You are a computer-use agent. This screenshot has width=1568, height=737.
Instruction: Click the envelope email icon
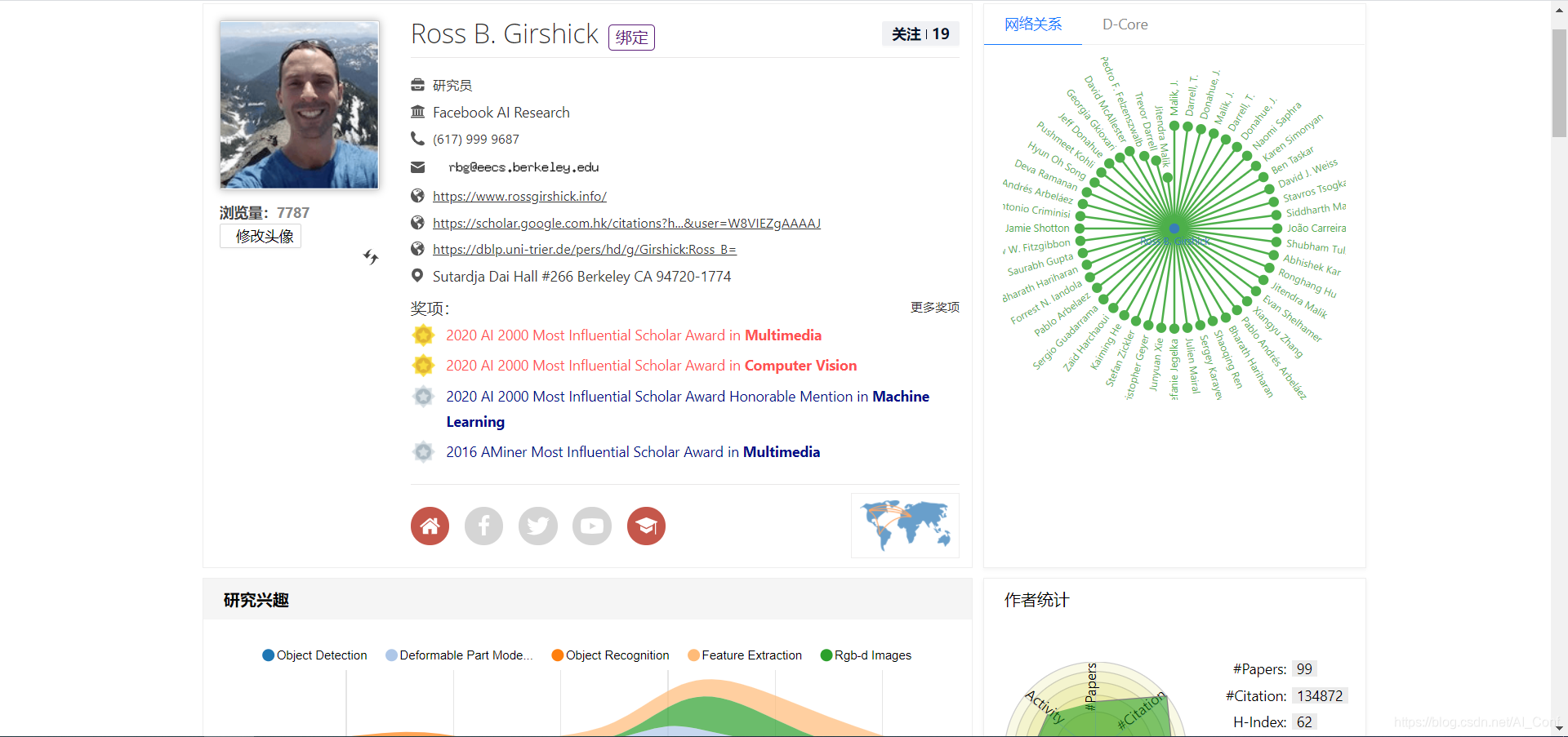(x=417, y=167)
